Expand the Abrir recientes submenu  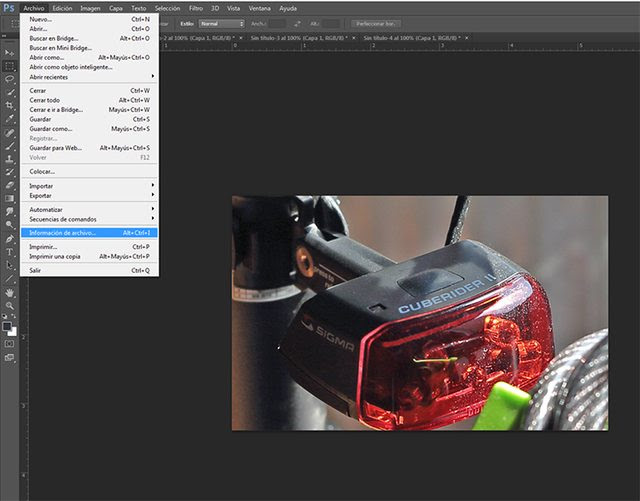(x=89, y=77)
